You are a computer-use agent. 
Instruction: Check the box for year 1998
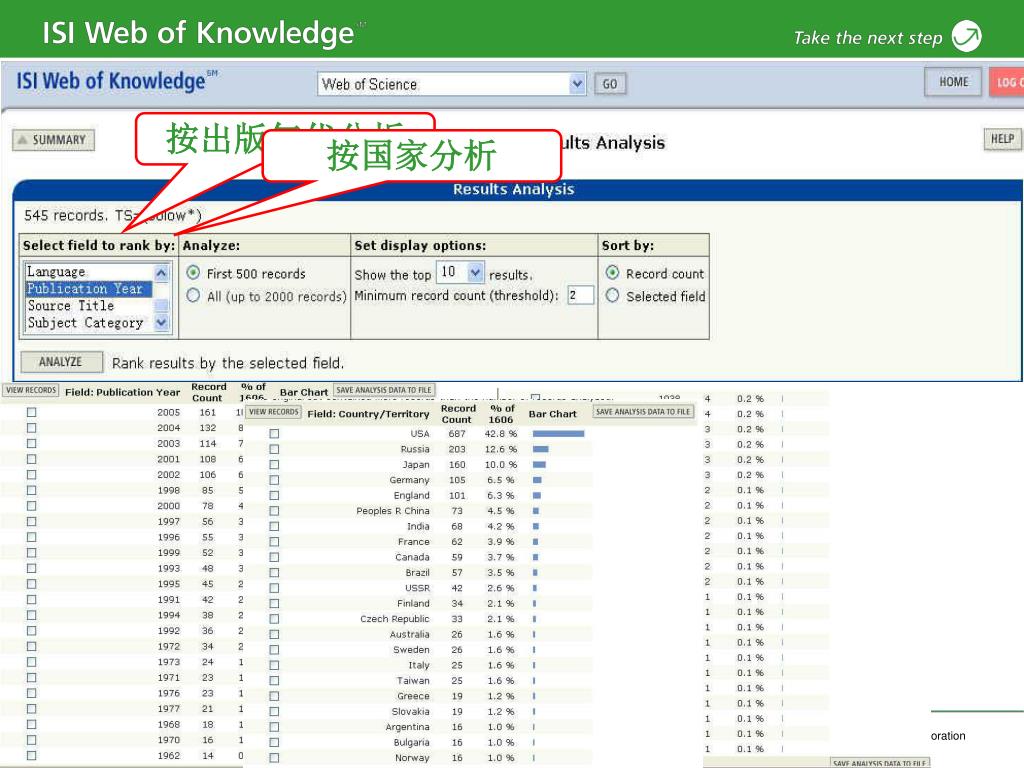tap(31, 490)
